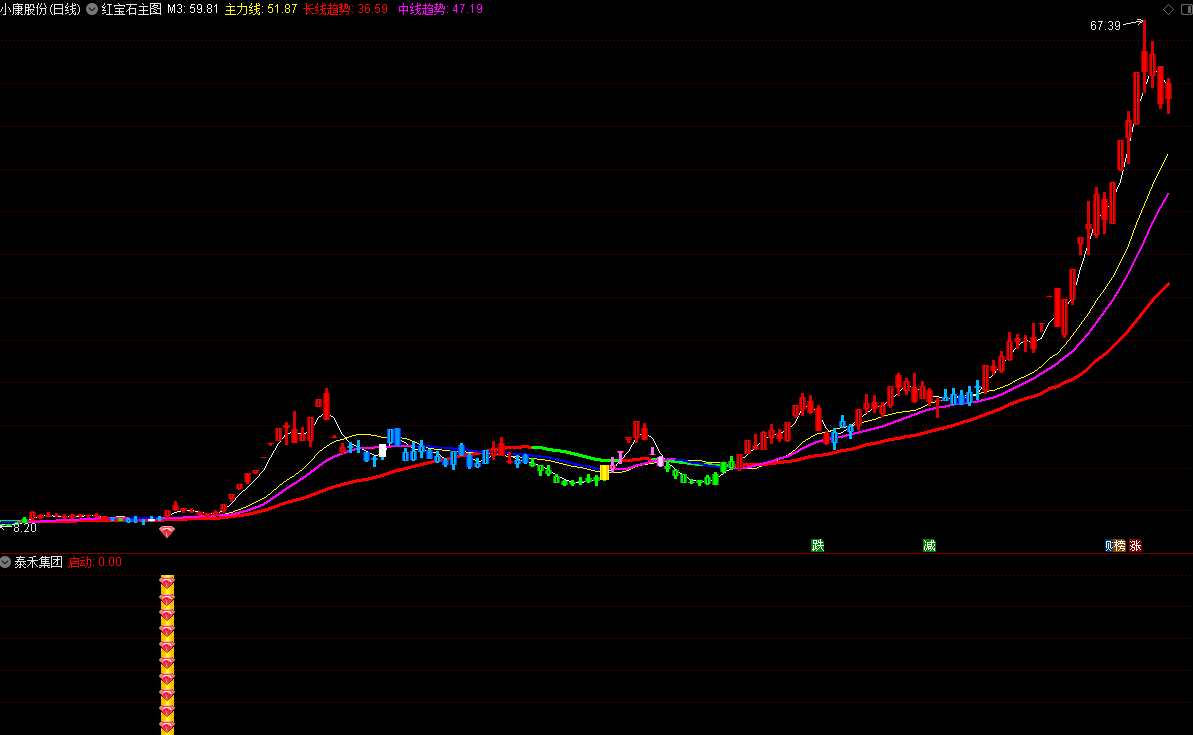
Task: Expand the dropdown arrow beside 泰禾集团
Action: [x=5, y=562]
